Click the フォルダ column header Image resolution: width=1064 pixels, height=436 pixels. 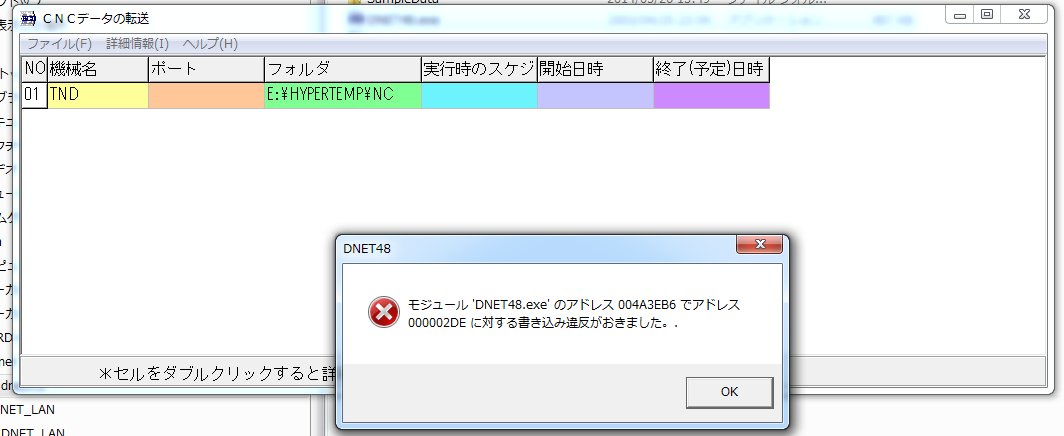pyautogui.click(x=343, y=69)
